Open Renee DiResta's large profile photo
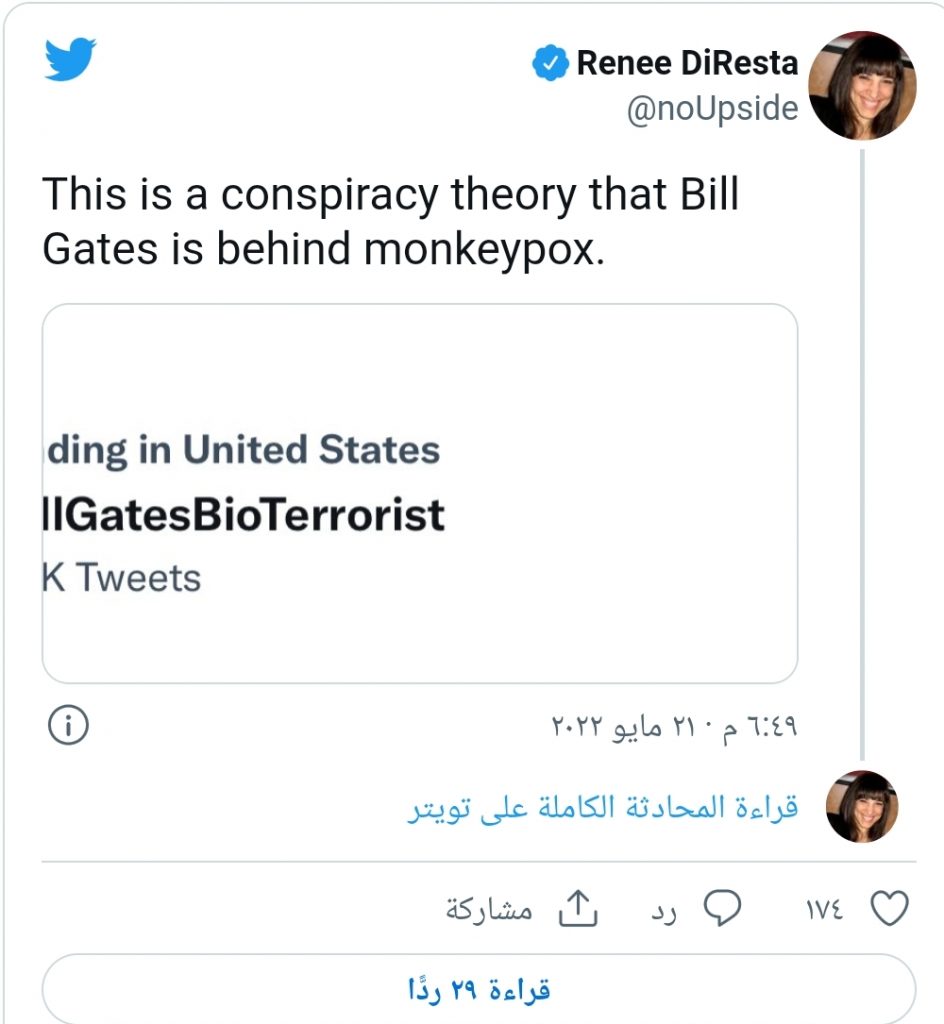Image resolution: width=944 pixels, height=1024 pixels. [x=862, y=86]
